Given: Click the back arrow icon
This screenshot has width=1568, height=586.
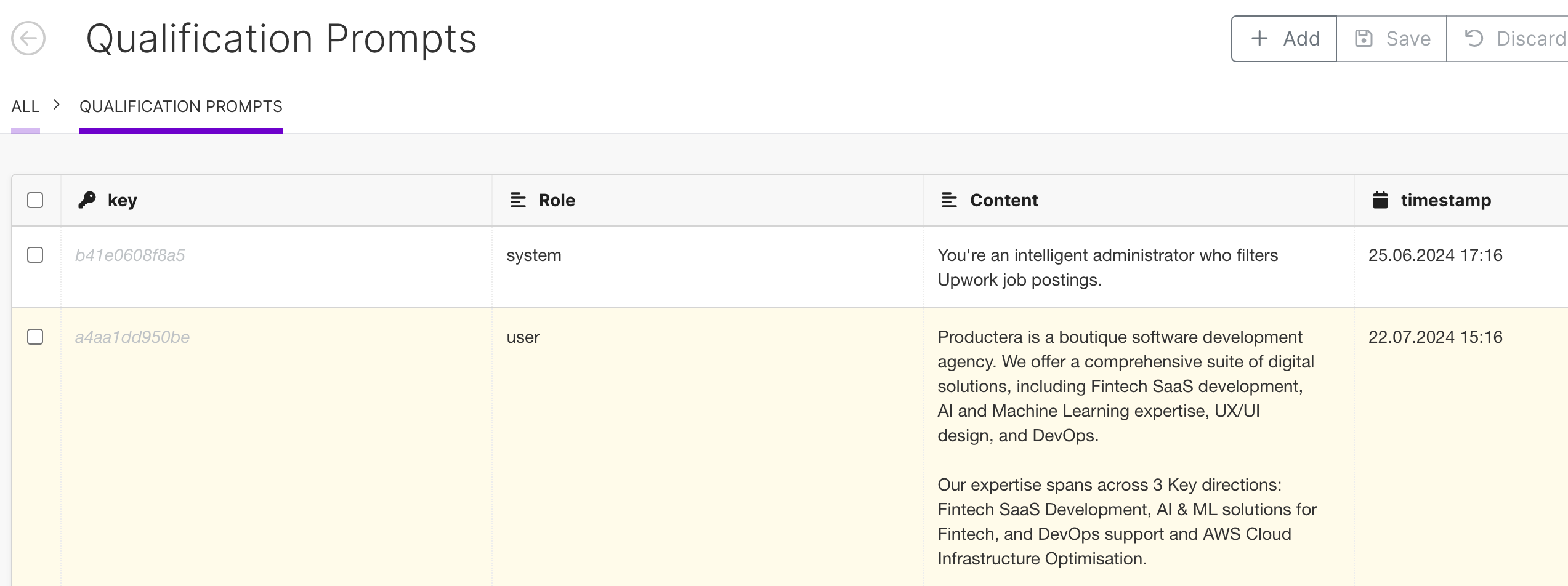Looking at the screenshot, I should [28, 38].
